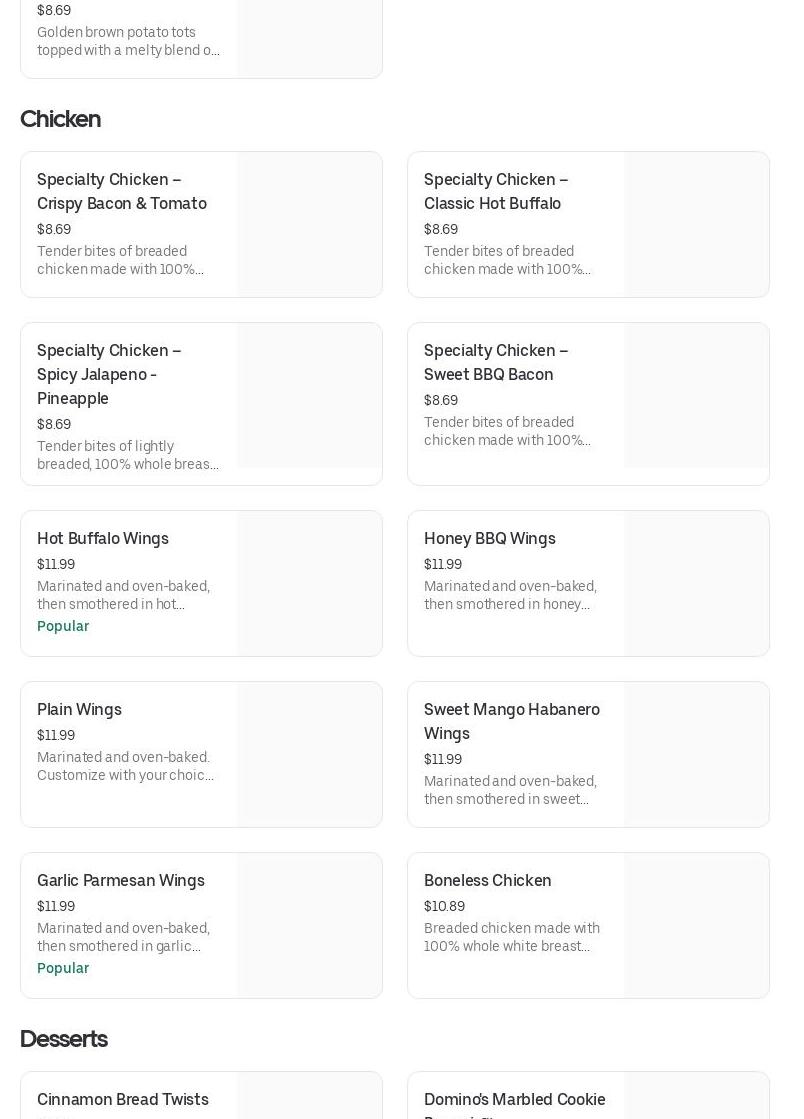
Task: Choose Cinnamon Bread Twists dessert title
Action: [123, 1099]
